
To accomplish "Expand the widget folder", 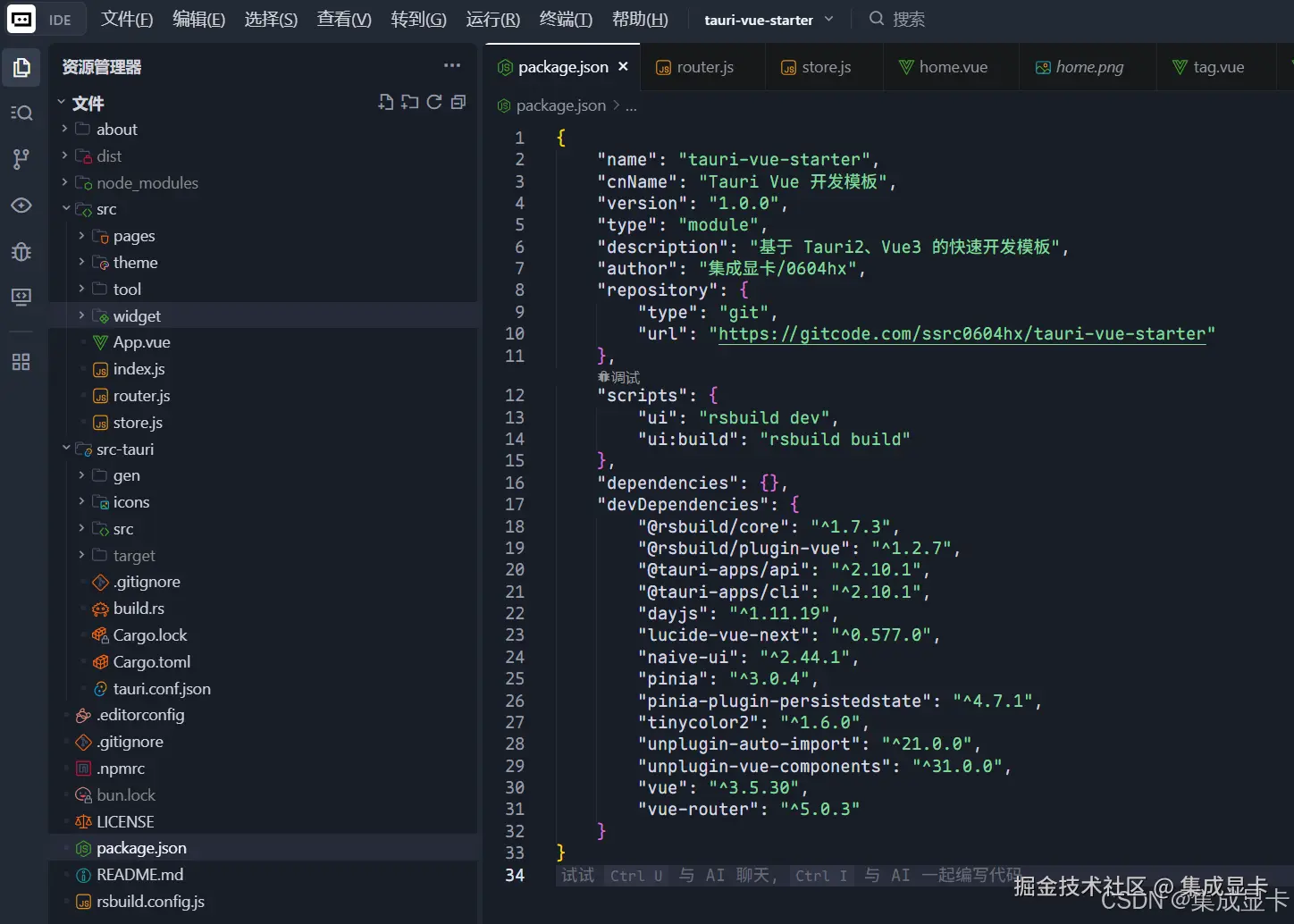I will tap(137, 316).
